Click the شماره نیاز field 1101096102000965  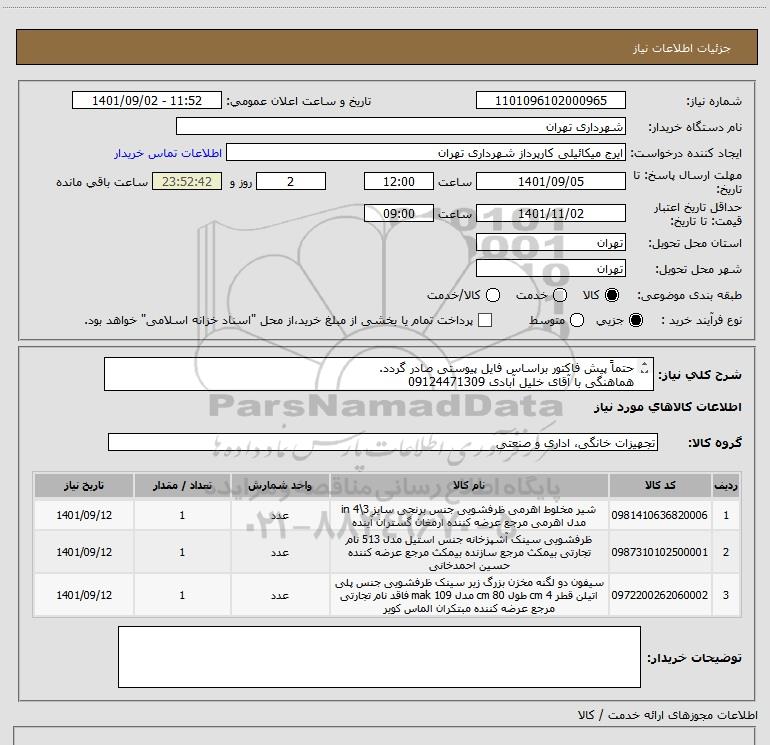tap(550, 101)
